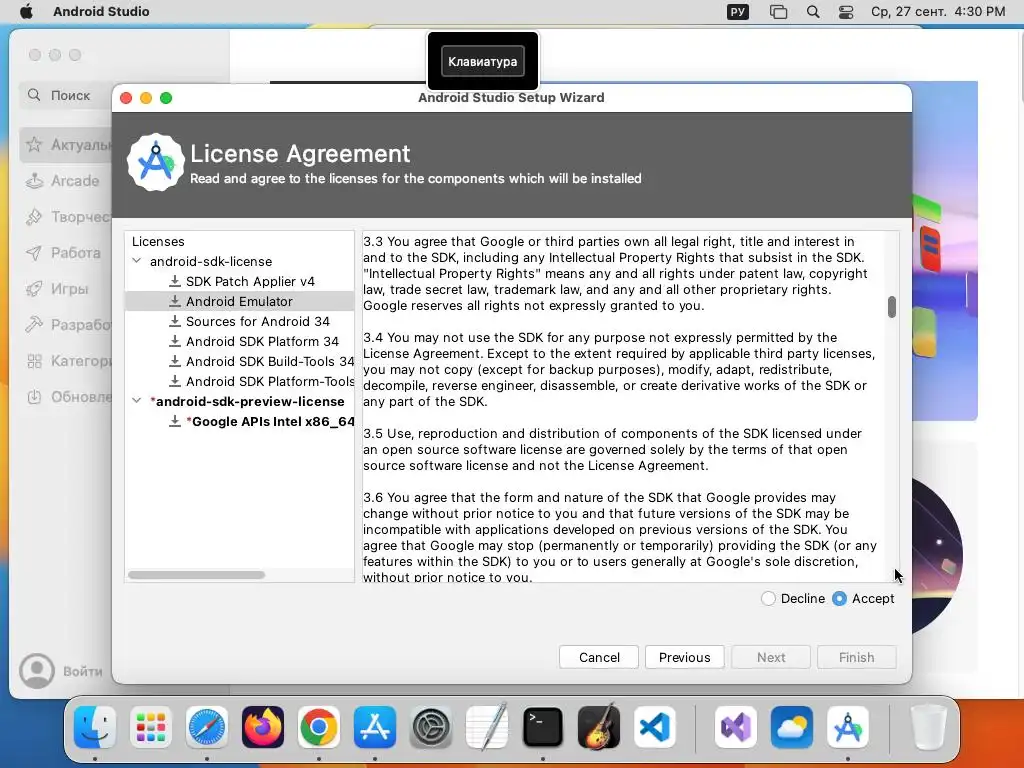Select the Accept radio button
The image size is (1024, 768).
tap(839, 598)
